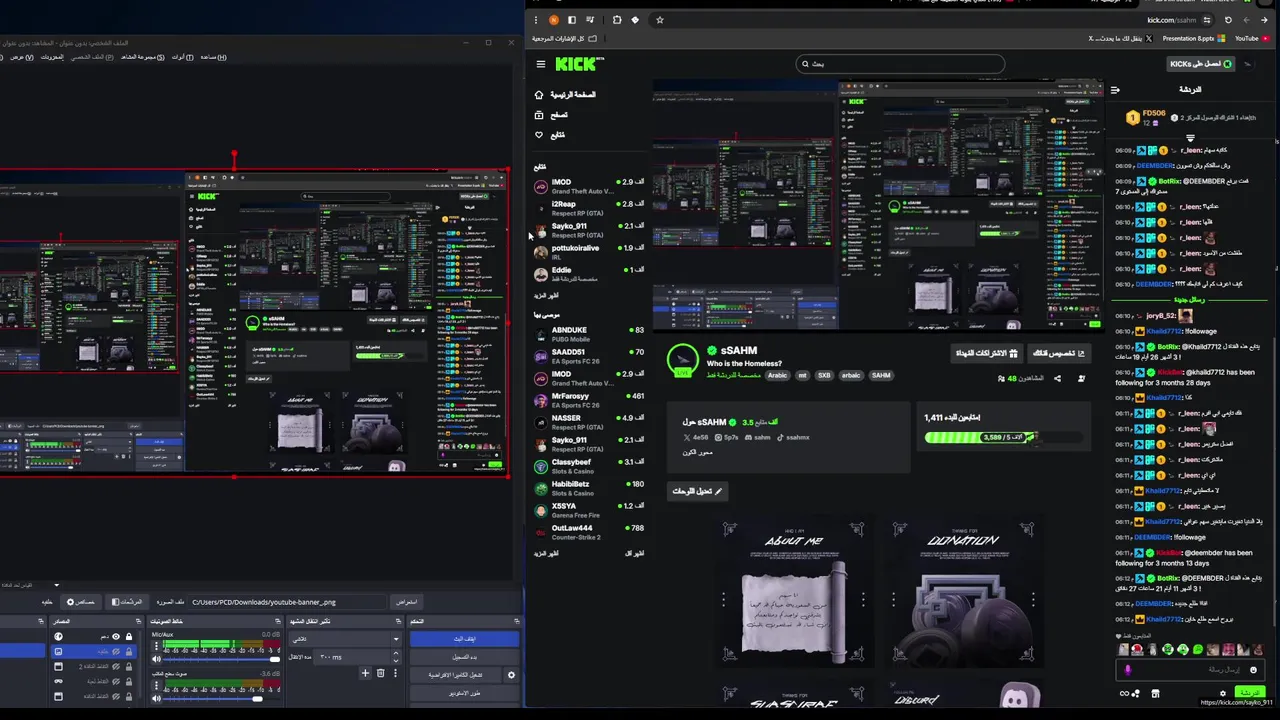Open HabibiBetz Slots & Casino channel
The width and height of the screenshot is (1280, 720).
coord(590,488)
